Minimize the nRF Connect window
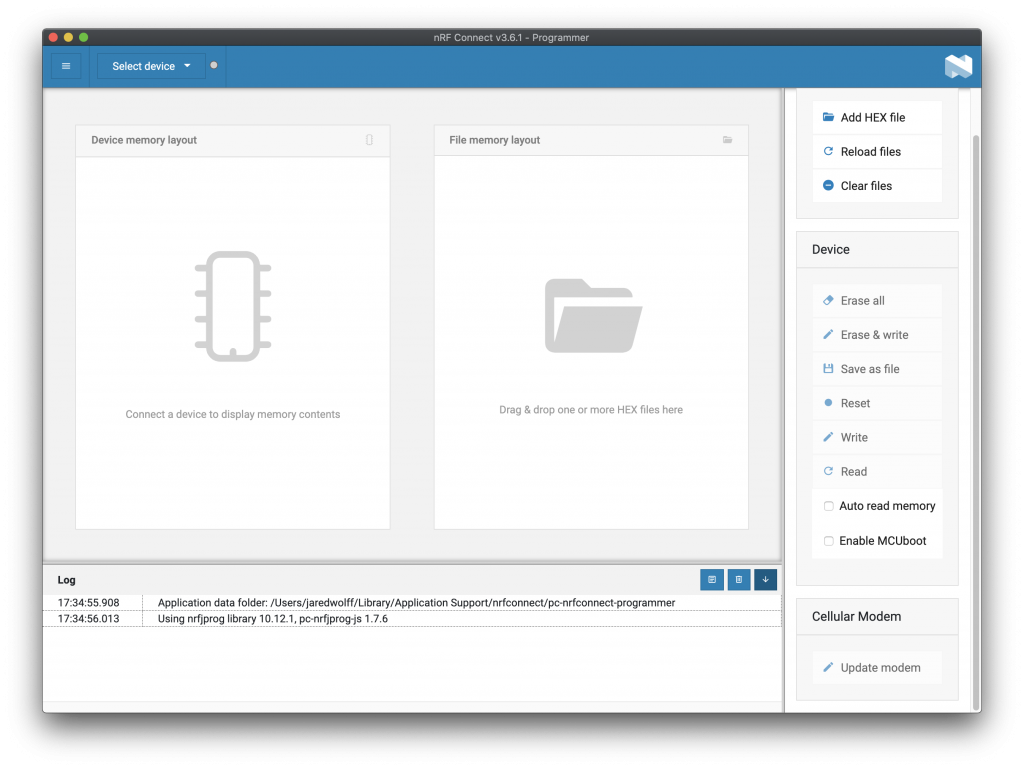 pyautogui.click(x=69, y=37)
